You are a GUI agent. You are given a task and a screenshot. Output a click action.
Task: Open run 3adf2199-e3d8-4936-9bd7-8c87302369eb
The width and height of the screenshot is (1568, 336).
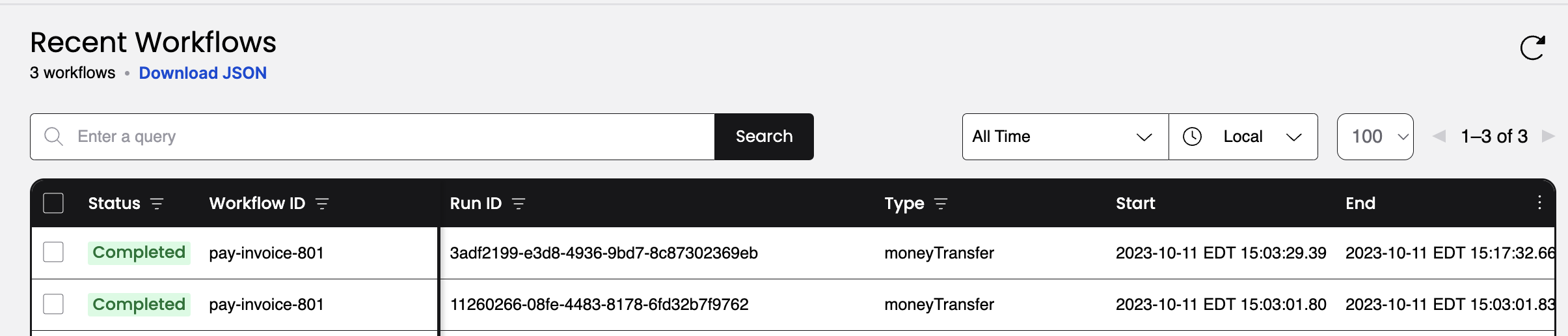(604, 253)
